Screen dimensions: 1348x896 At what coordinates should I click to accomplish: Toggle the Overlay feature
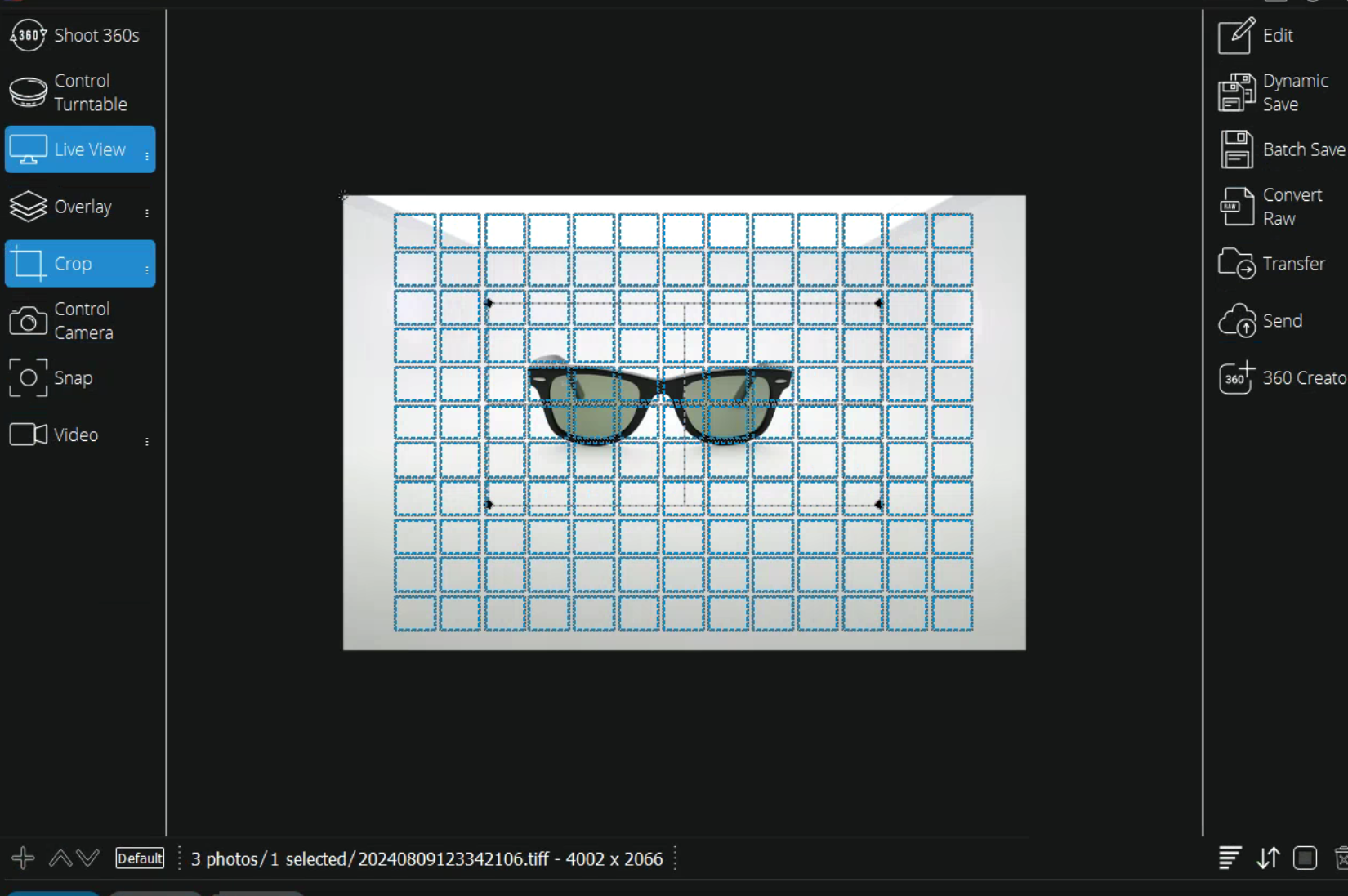point(74,207)
